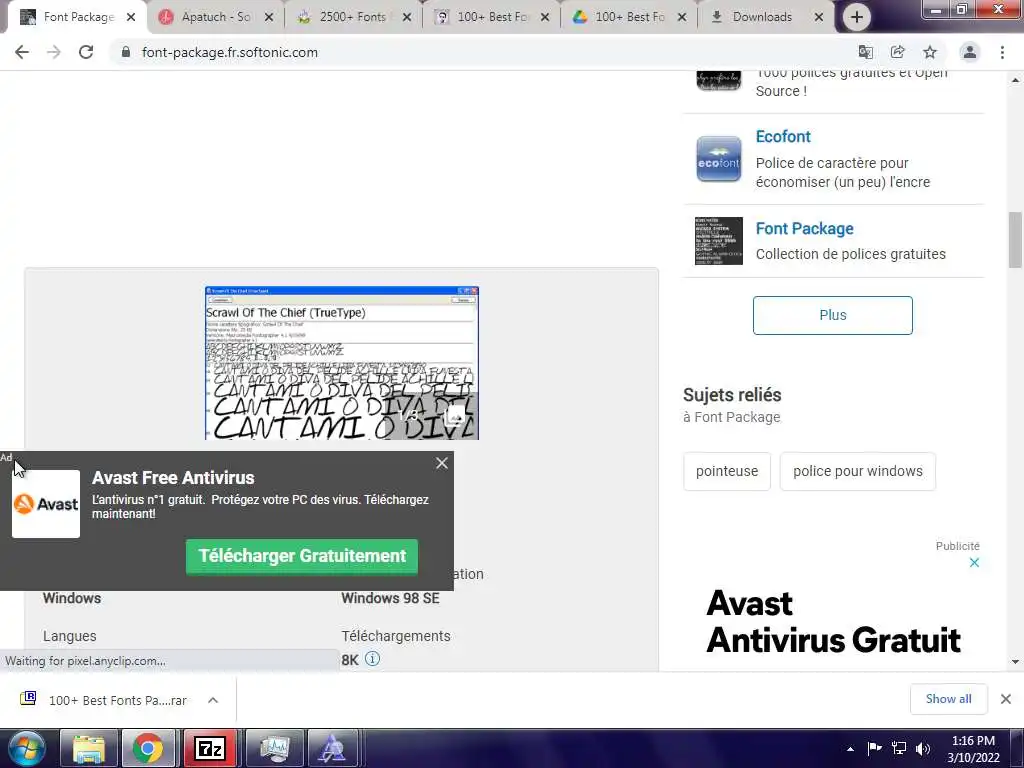Click Show all downloads
Viewport: 1024px width, 768px height.
948,699
